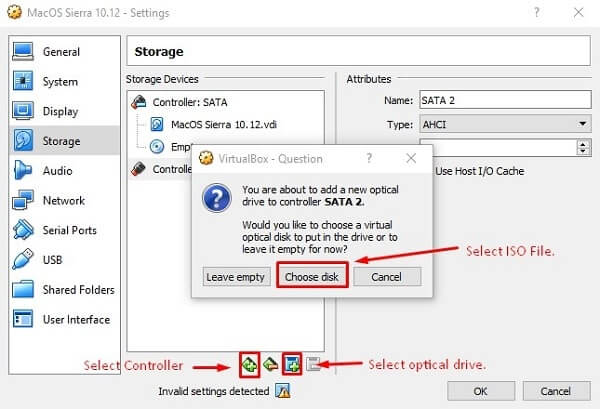This screenshot has width=600, height=409.
Task: Click help question mark in Settings title bar
Action: coord(536,13)
